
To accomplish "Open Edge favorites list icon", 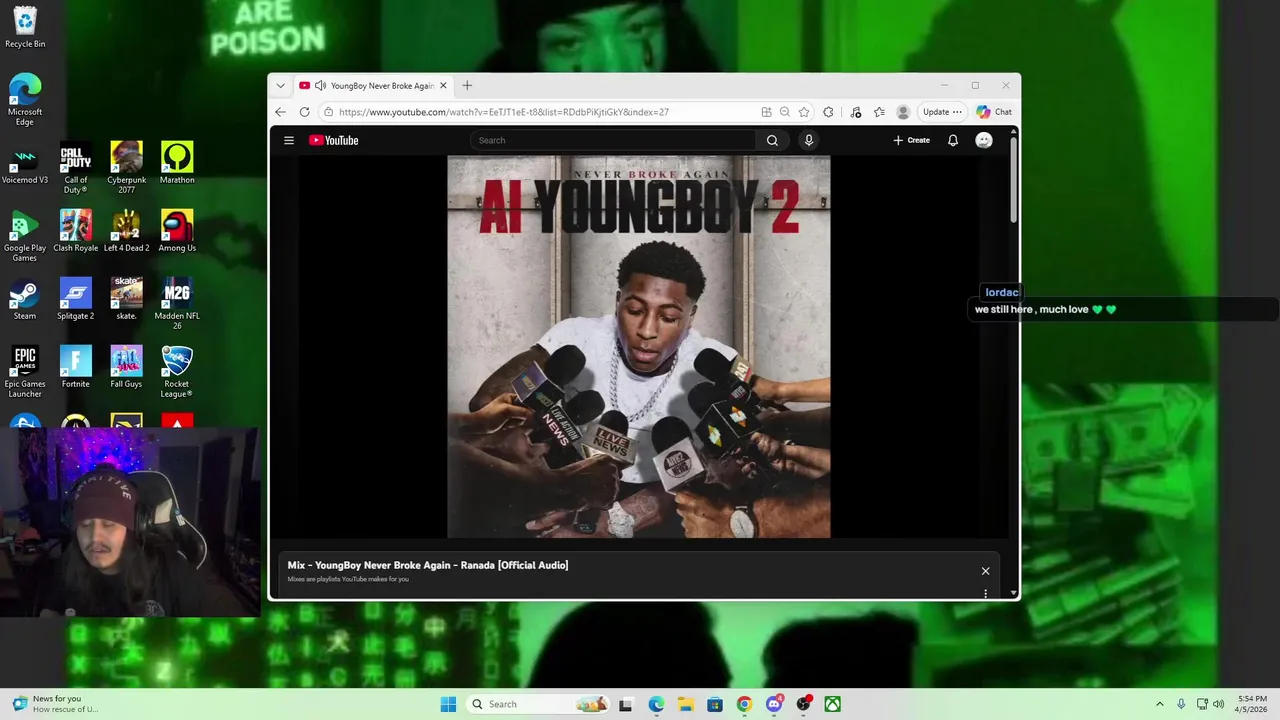I will pos(879,112).
